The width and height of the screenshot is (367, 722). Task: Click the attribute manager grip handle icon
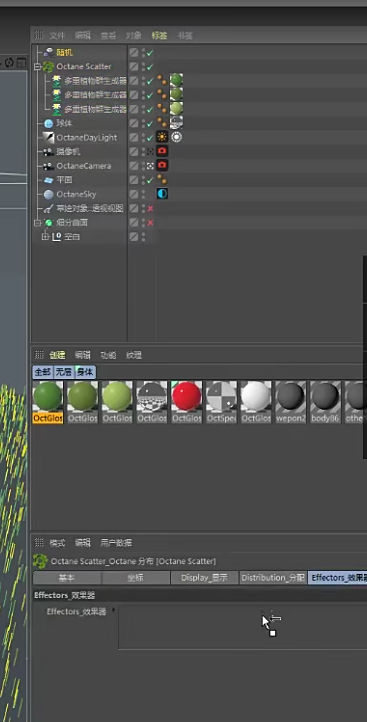coord(39,542)
